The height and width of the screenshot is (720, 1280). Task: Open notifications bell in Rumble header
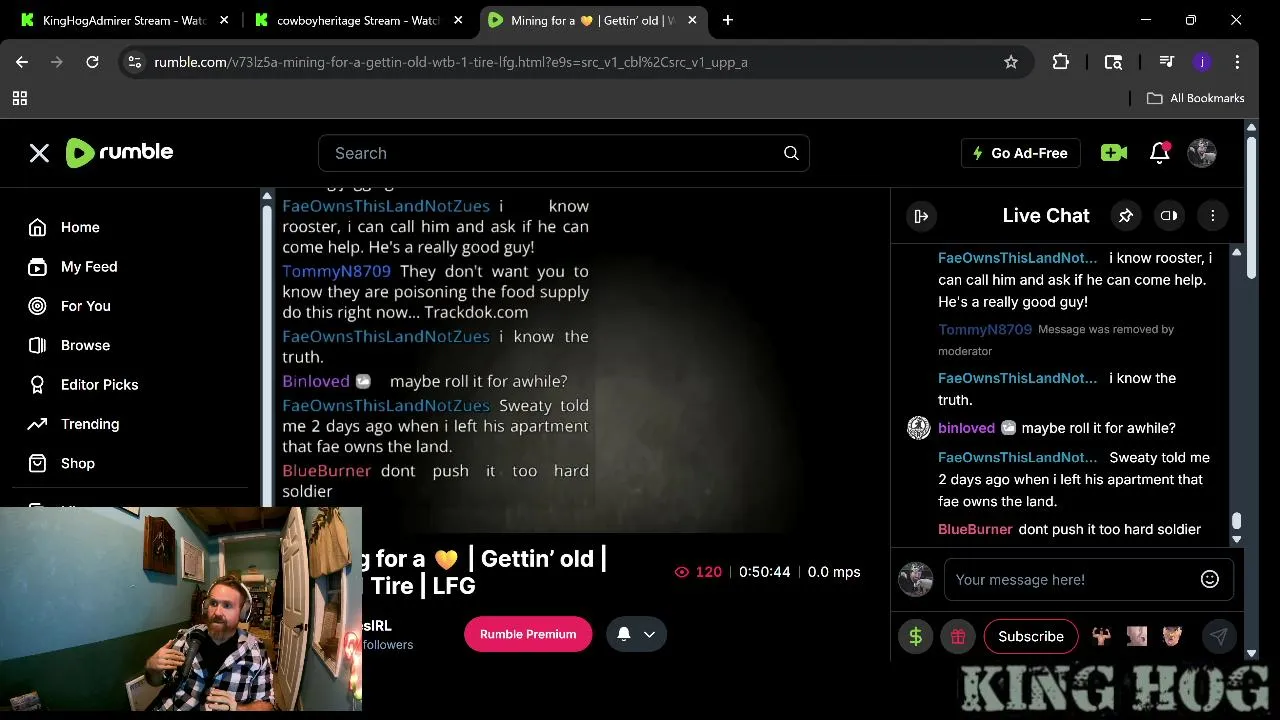[x=1160, y=153]
